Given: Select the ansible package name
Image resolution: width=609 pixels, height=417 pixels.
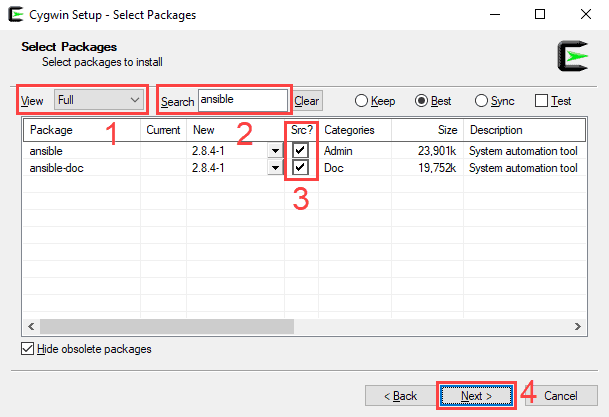Looking at the screenshot, I should (46, 151).
